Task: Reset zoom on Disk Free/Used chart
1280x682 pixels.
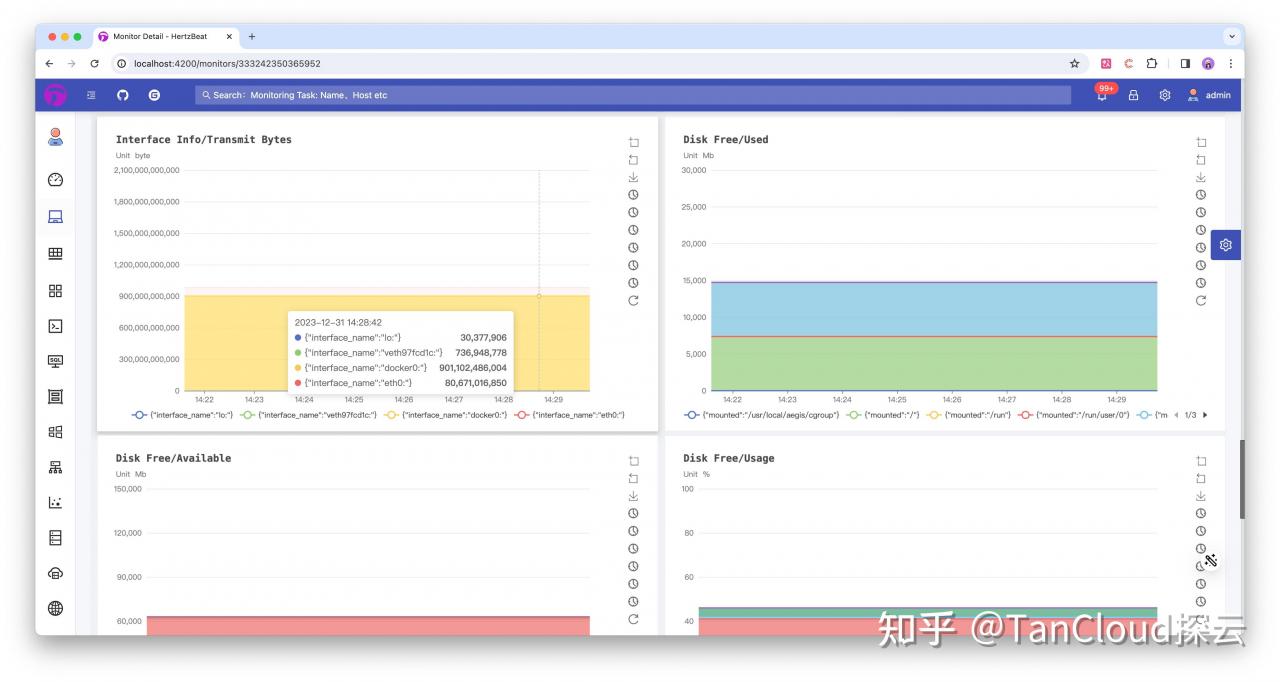Action: click(1201, 160)
